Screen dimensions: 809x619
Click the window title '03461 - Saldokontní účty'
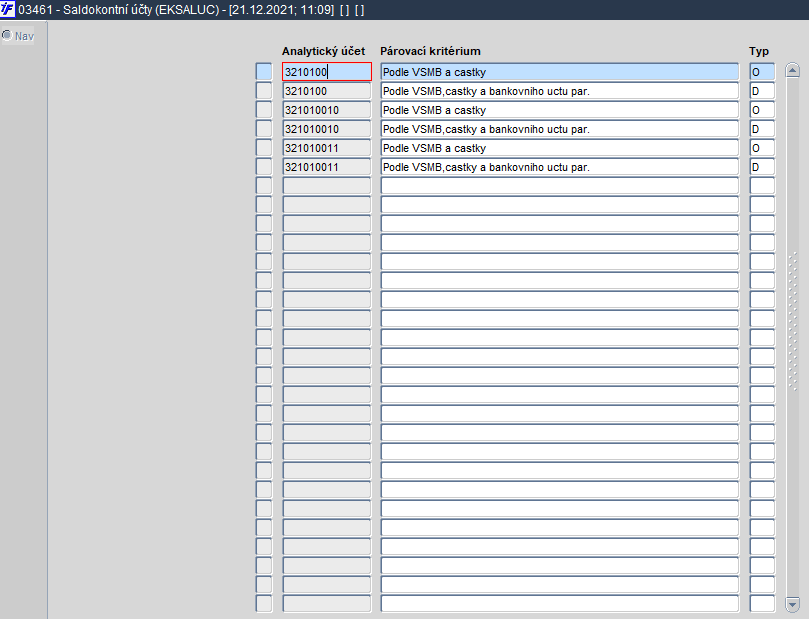[85, 10]
